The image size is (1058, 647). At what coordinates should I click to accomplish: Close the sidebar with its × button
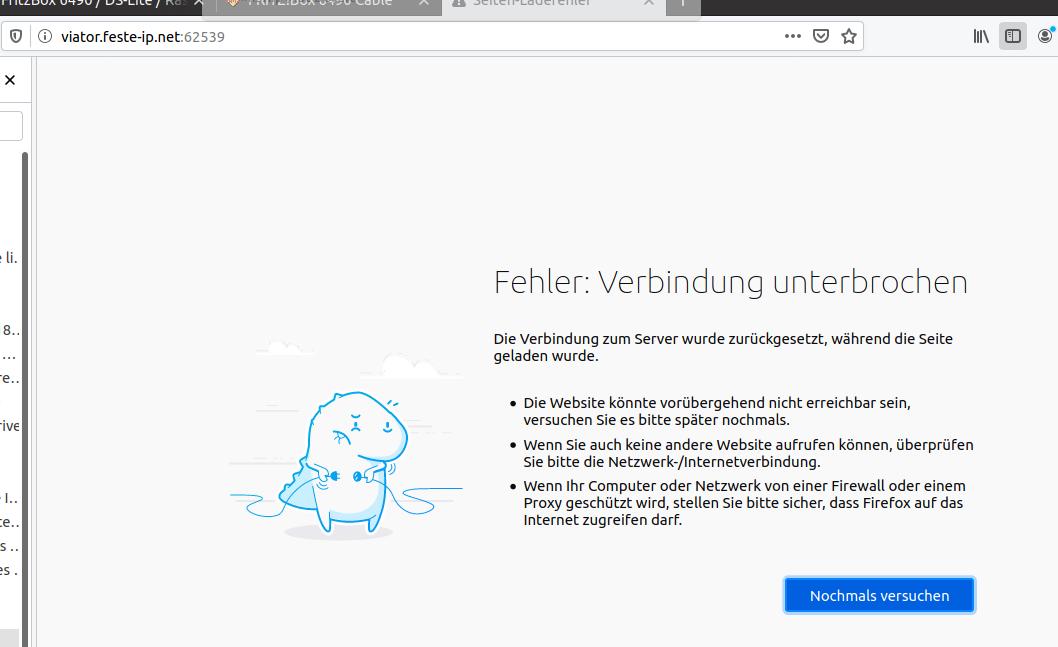pyautogui.click(x=10, y=80)
